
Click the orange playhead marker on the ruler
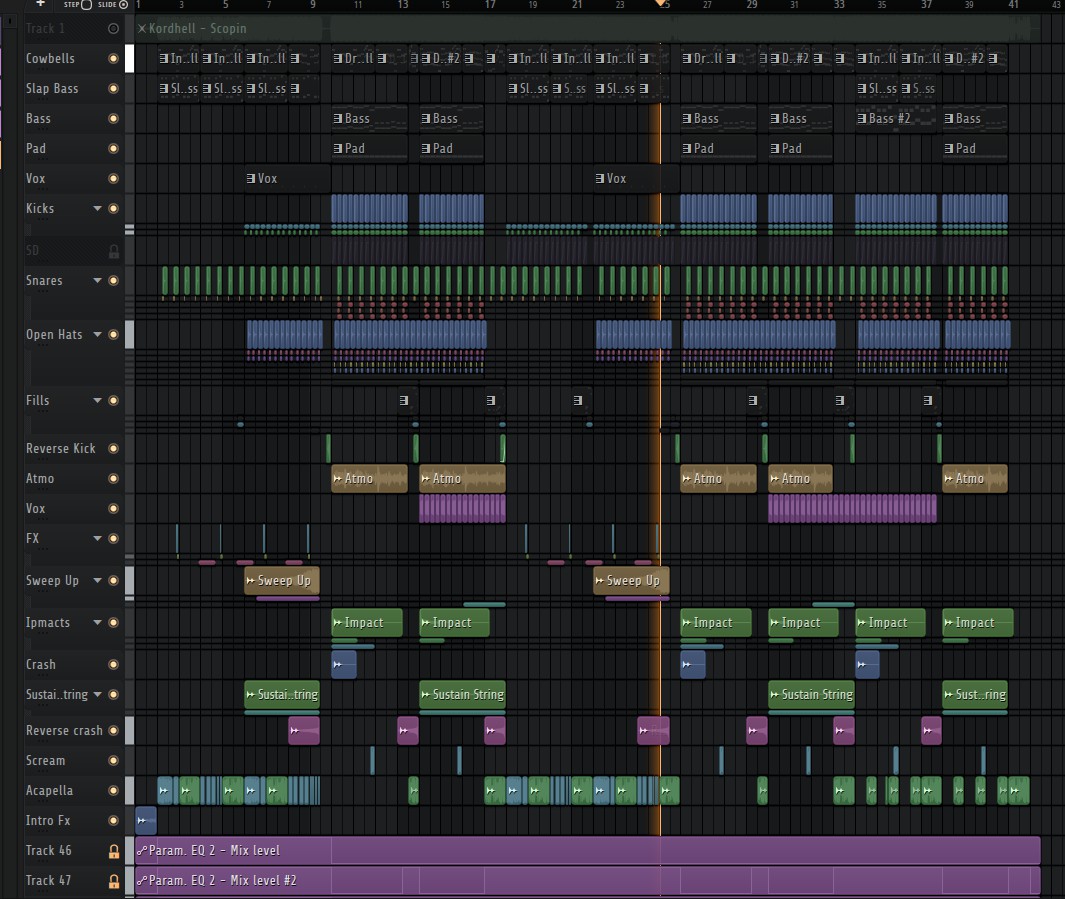[x=660, y=3]
